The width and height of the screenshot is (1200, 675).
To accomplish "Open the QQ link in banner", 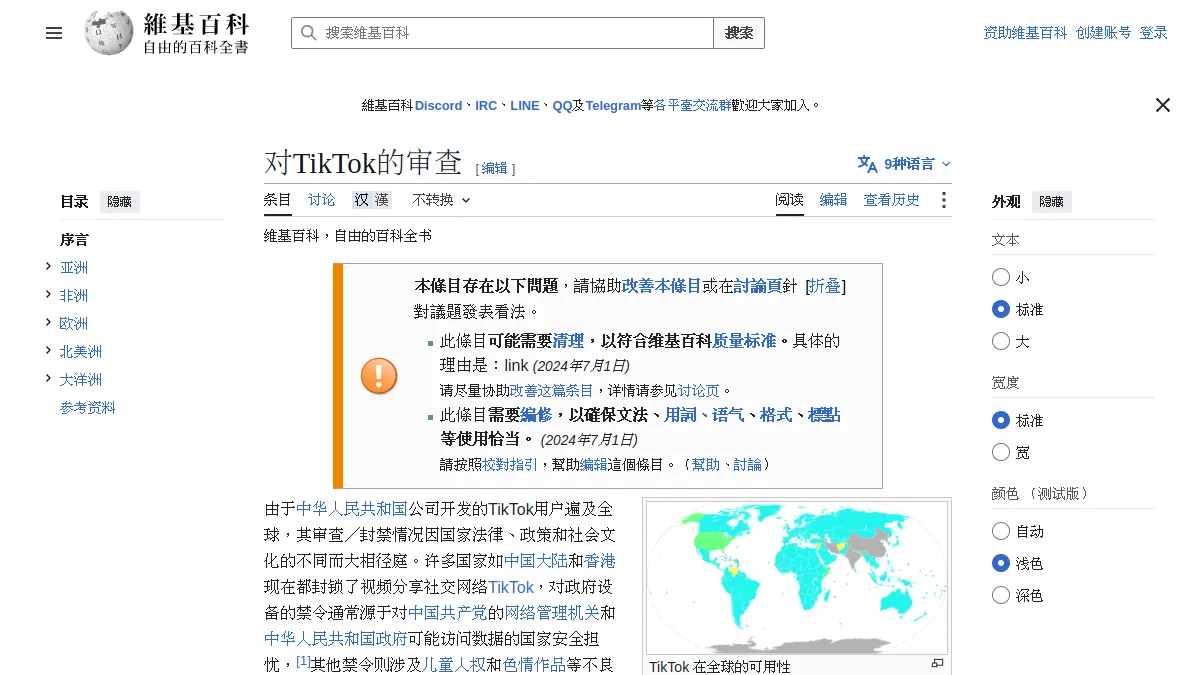I will click(x=562, y=105).
